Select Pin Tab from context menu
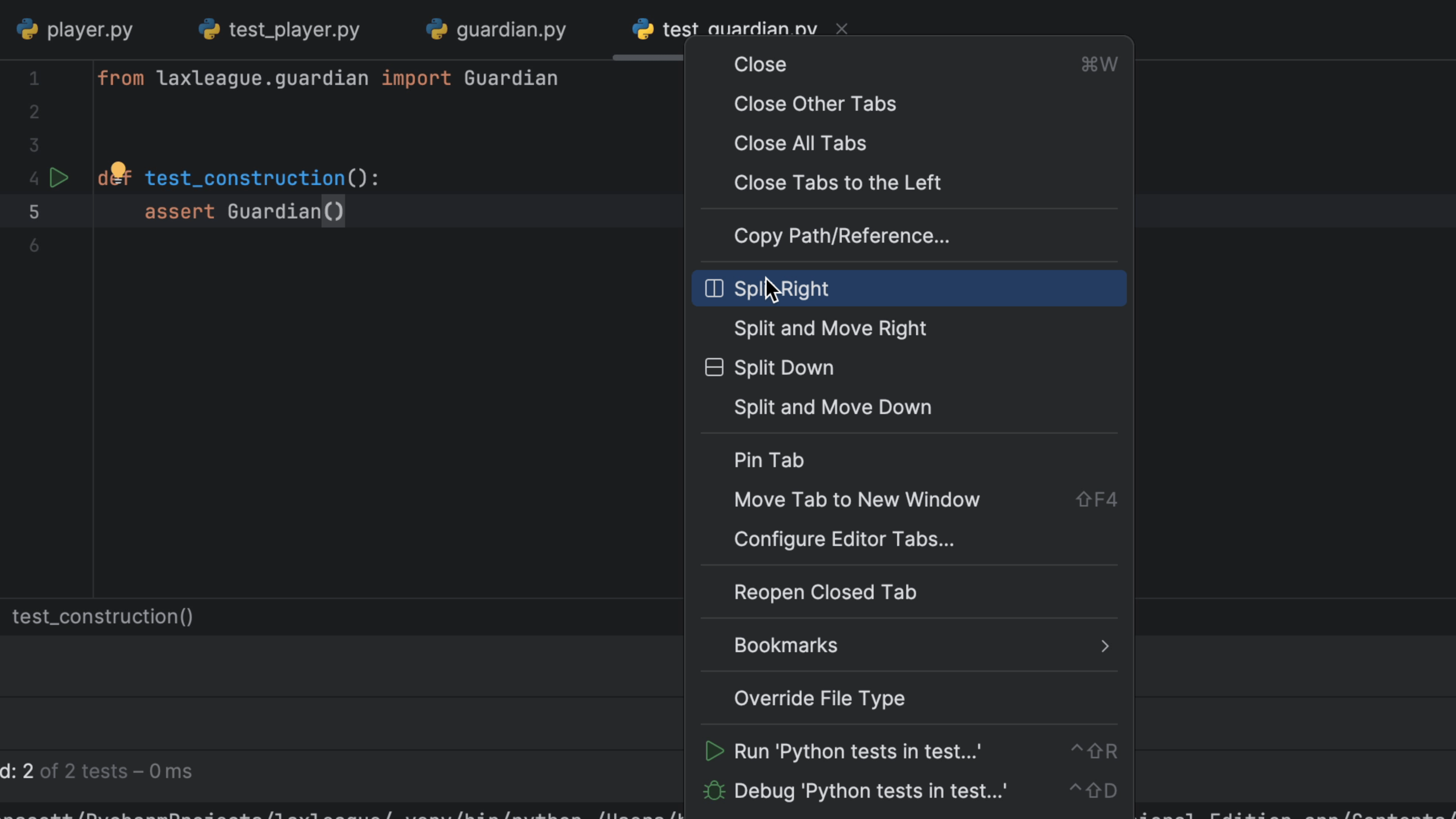The image size is (1456, 819). (769, 460)
